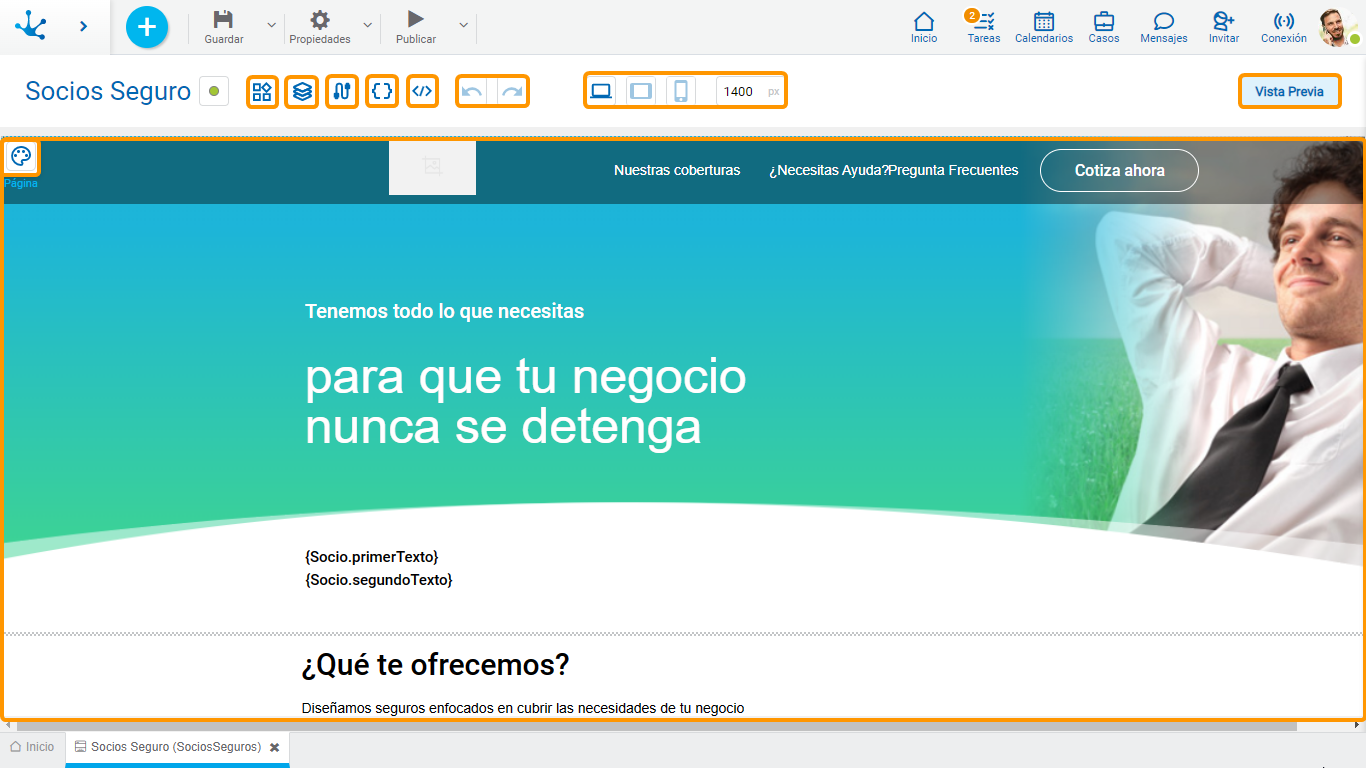The image size is (1366, 768).
Task: Select the Diseñamos seguros enfocados paragraph
Action: click(x=523, y=708)
